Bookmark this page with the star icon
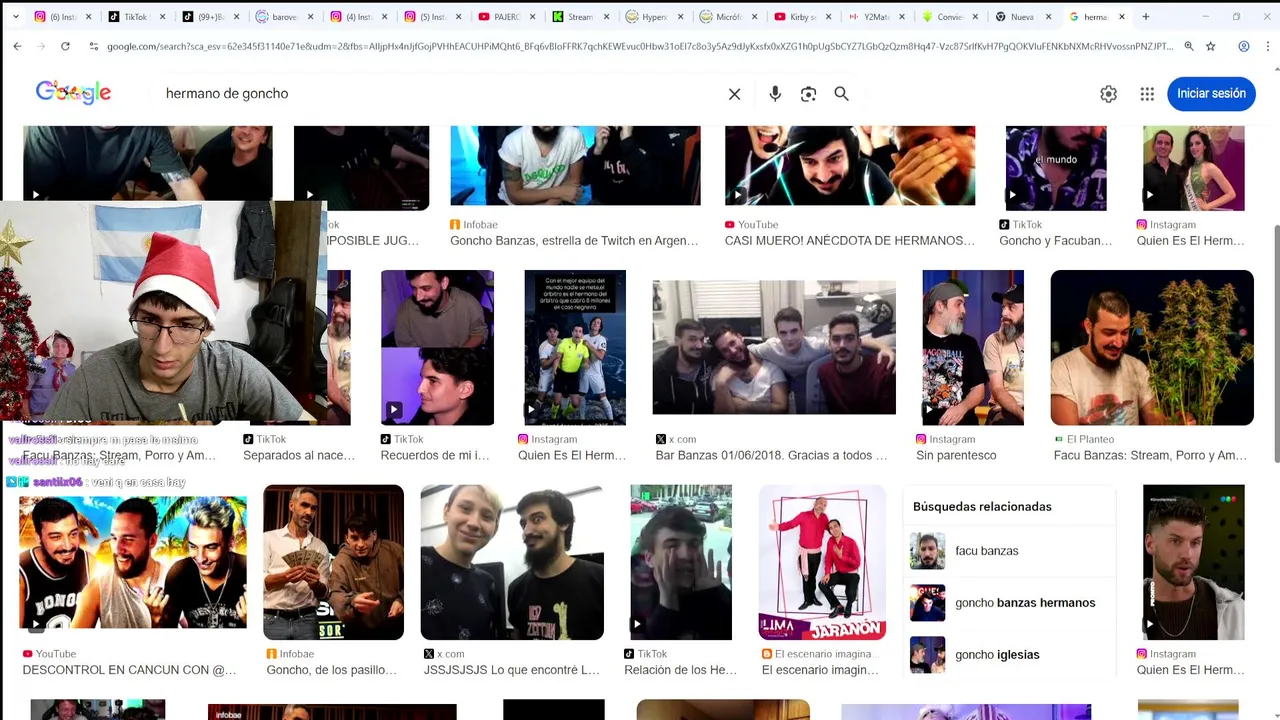 [x=1211, y=46]
